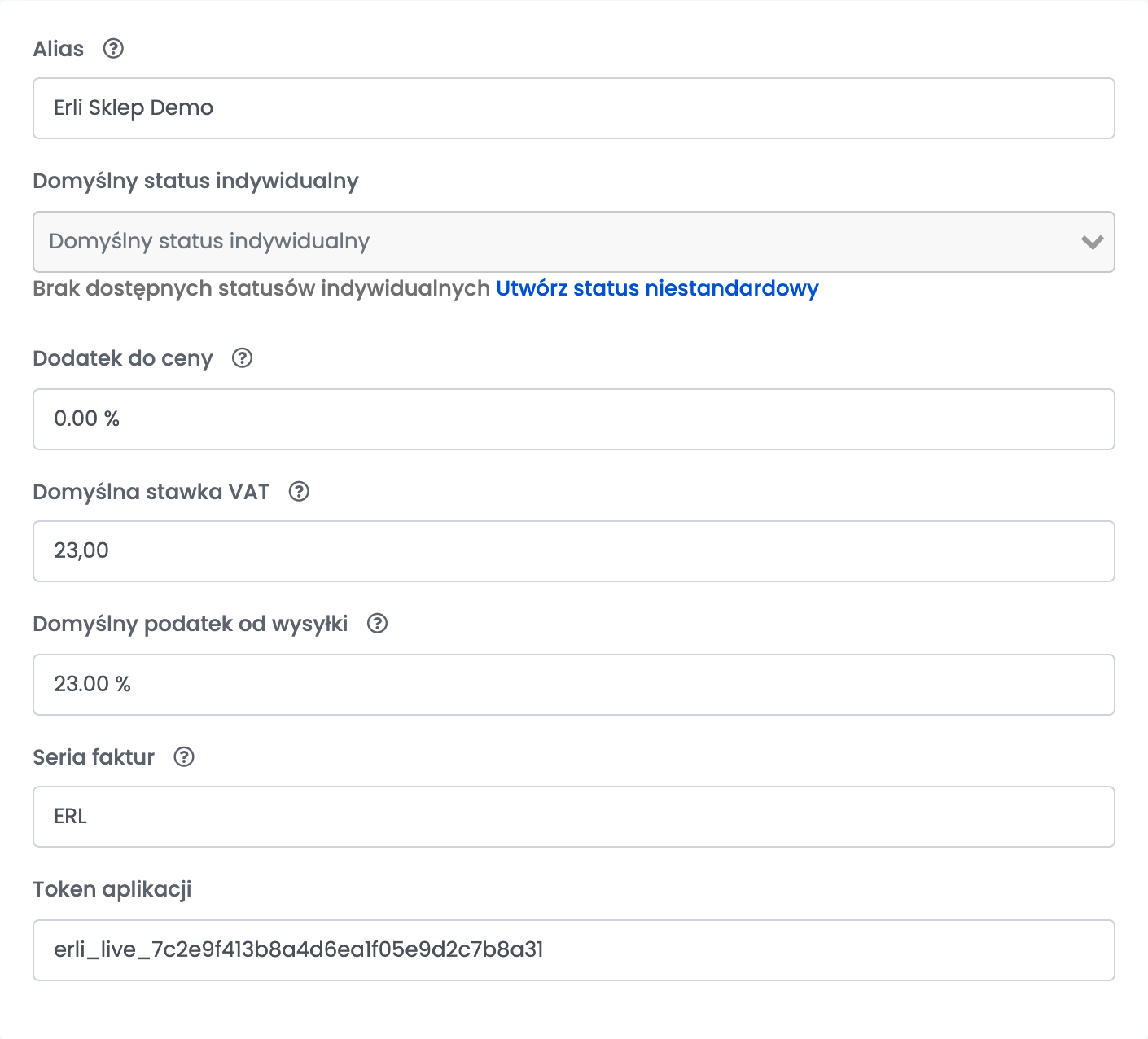The width and height of the screenshot is (1148, 1039).
Task: Click the help icon next to Alias
Action: [113, 49]
